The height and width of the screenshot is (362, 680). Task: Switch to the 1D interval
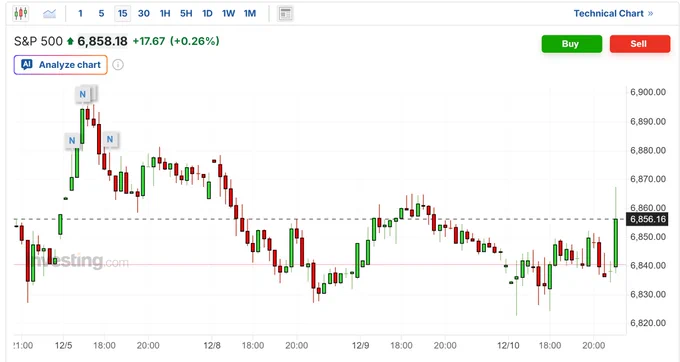207,13
